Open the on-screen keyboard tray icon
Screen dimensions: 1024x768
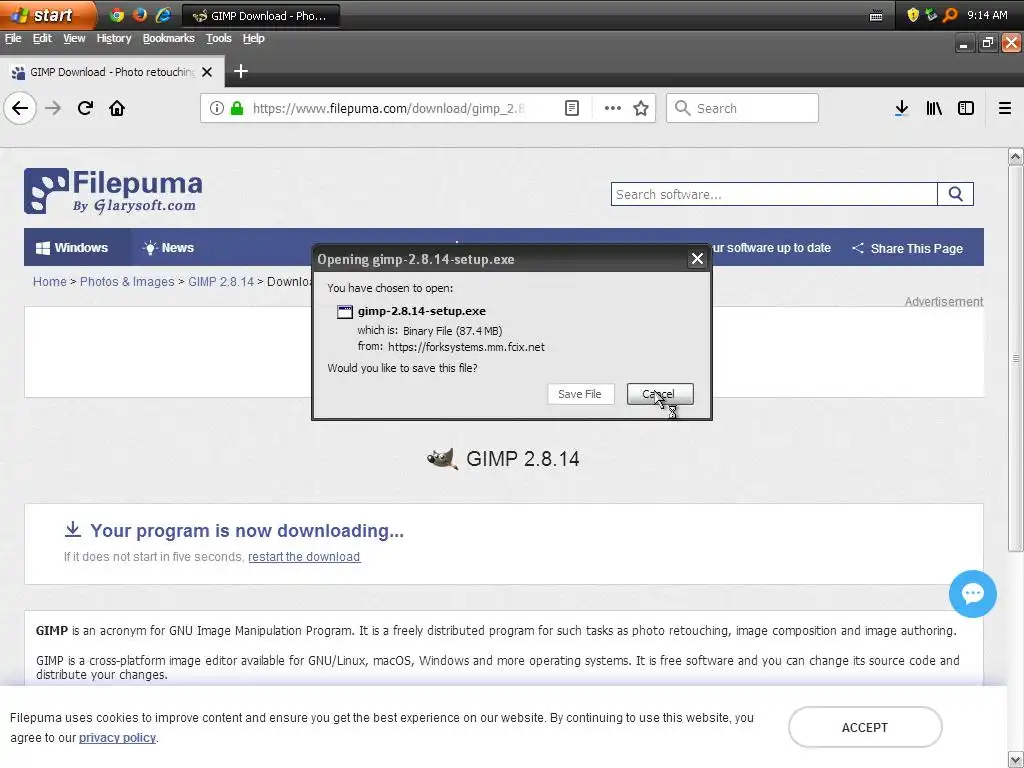pos(876,16)
